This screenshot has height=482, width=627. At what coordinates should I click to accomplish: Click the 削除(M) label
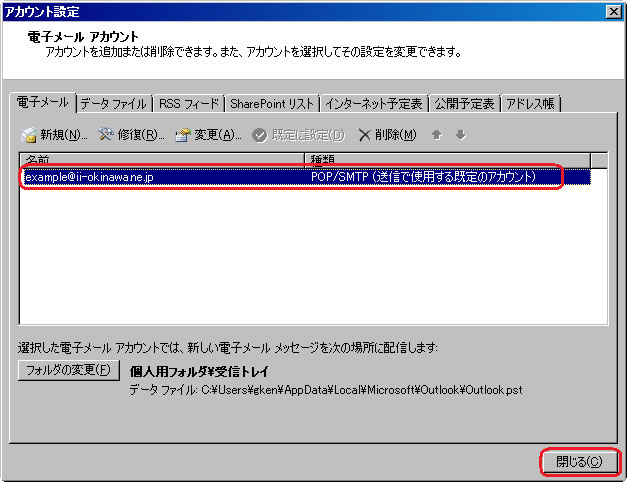[x=395, y=135]
